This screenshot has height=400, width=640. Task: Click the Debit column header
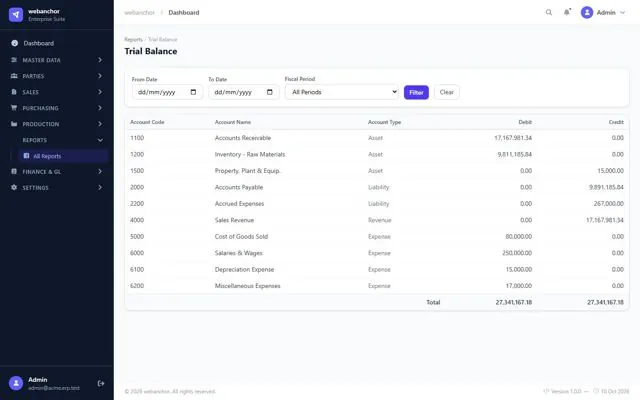click(x=525, y=122)
